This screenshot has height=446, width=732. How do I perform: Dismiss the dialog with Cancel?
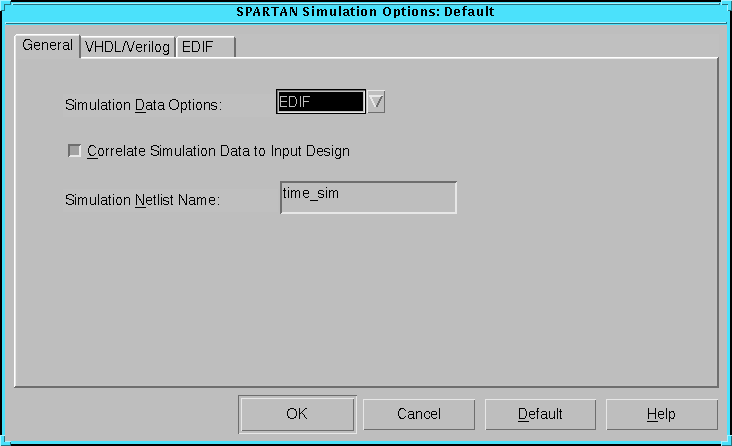[x=419, y=414]
